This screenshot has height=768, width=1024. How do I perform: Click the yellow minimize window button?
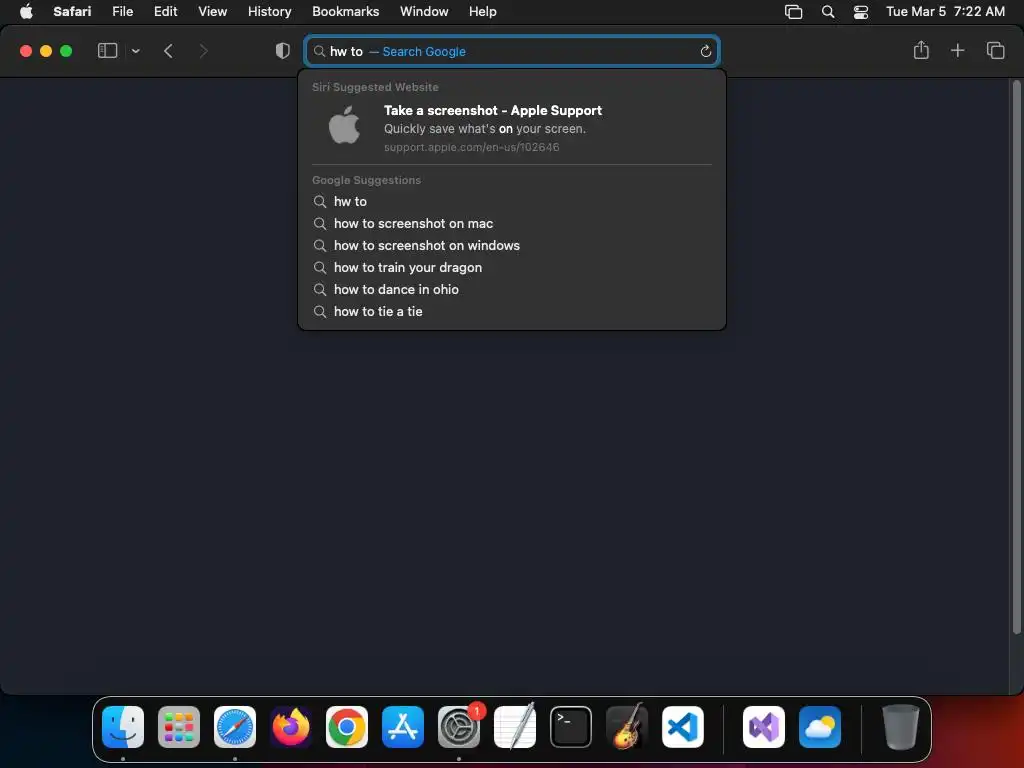pyautogui.click(x=46, y=51)
